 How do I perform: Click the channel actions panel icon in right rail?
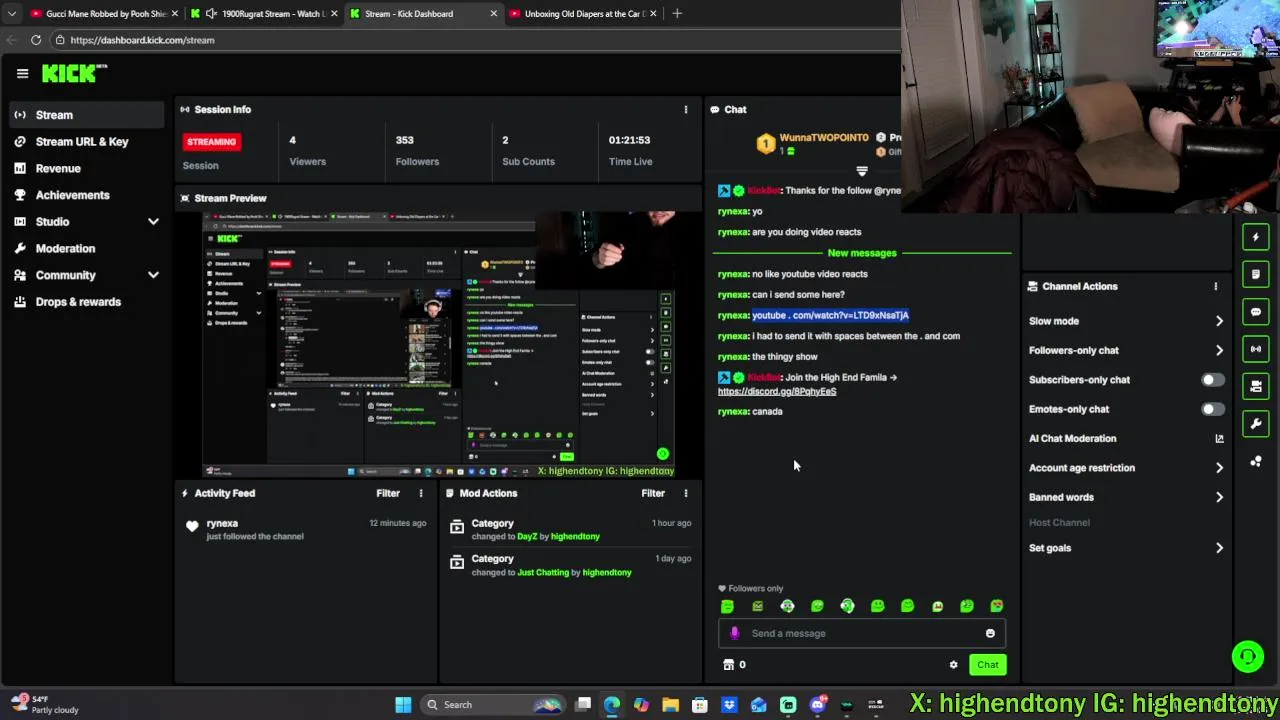pyautogui.click(x=1256, y=386)
